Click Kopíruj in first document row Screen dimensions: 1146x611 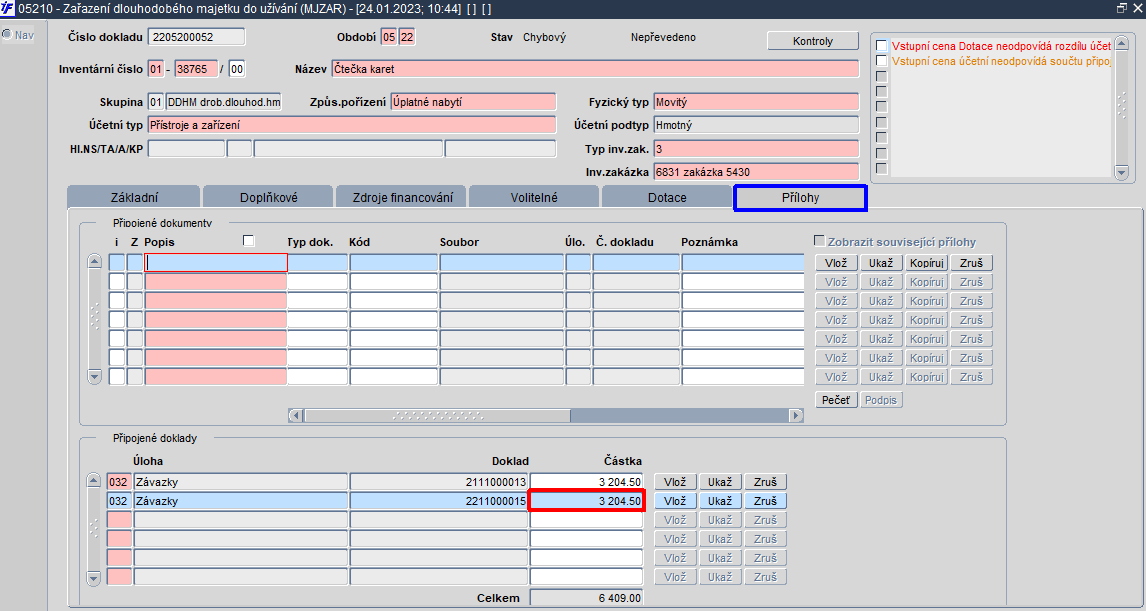[x=926, y=262]
